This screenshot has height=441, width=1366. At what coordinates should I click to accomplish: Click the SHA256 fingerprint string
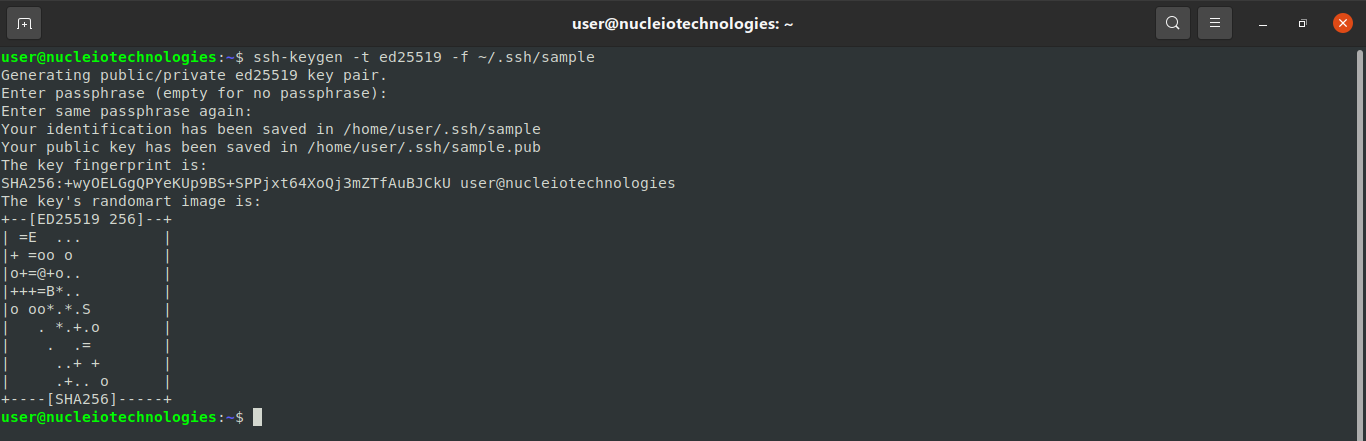(227, 183)
